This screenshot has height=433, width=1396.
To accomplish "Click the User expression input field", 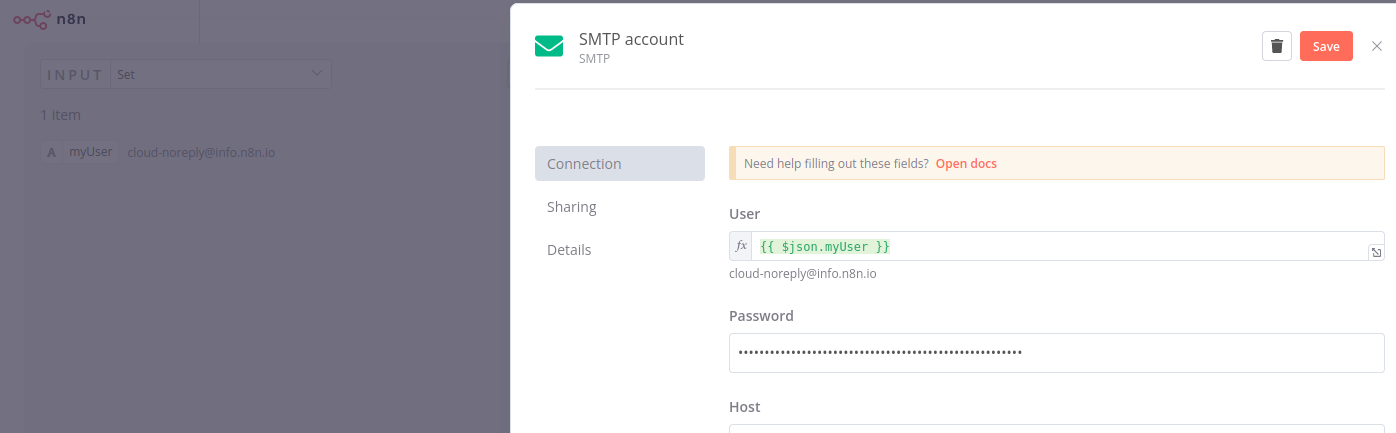I will tap(1060, 246).
